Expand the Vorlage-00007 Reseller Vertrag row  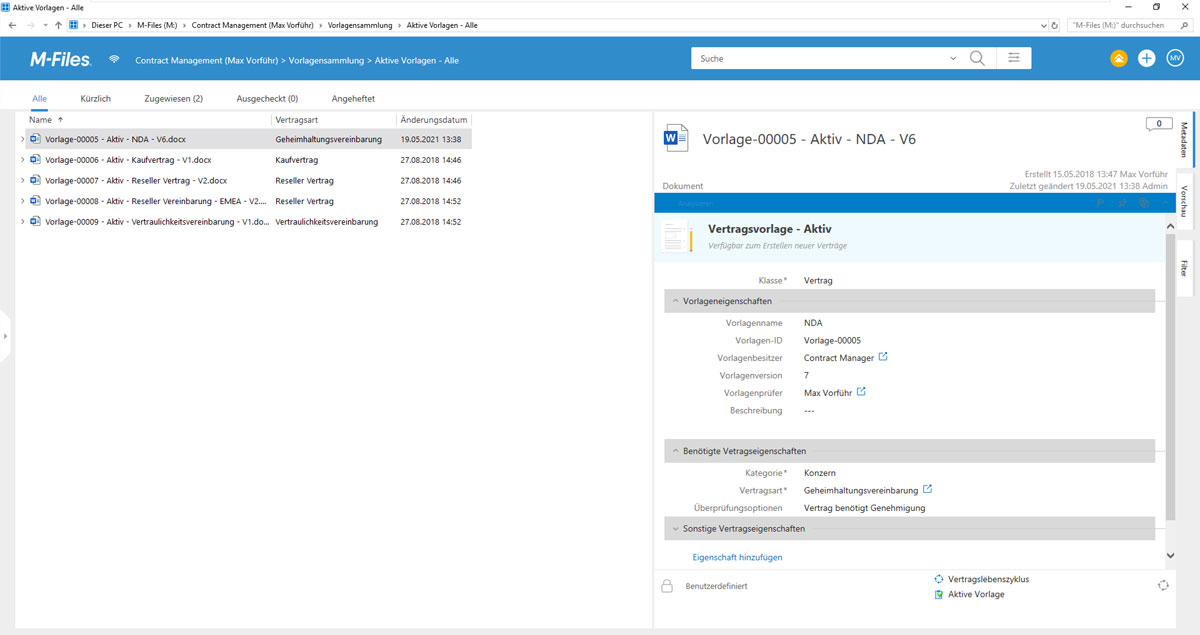click(x=23, y=180)
